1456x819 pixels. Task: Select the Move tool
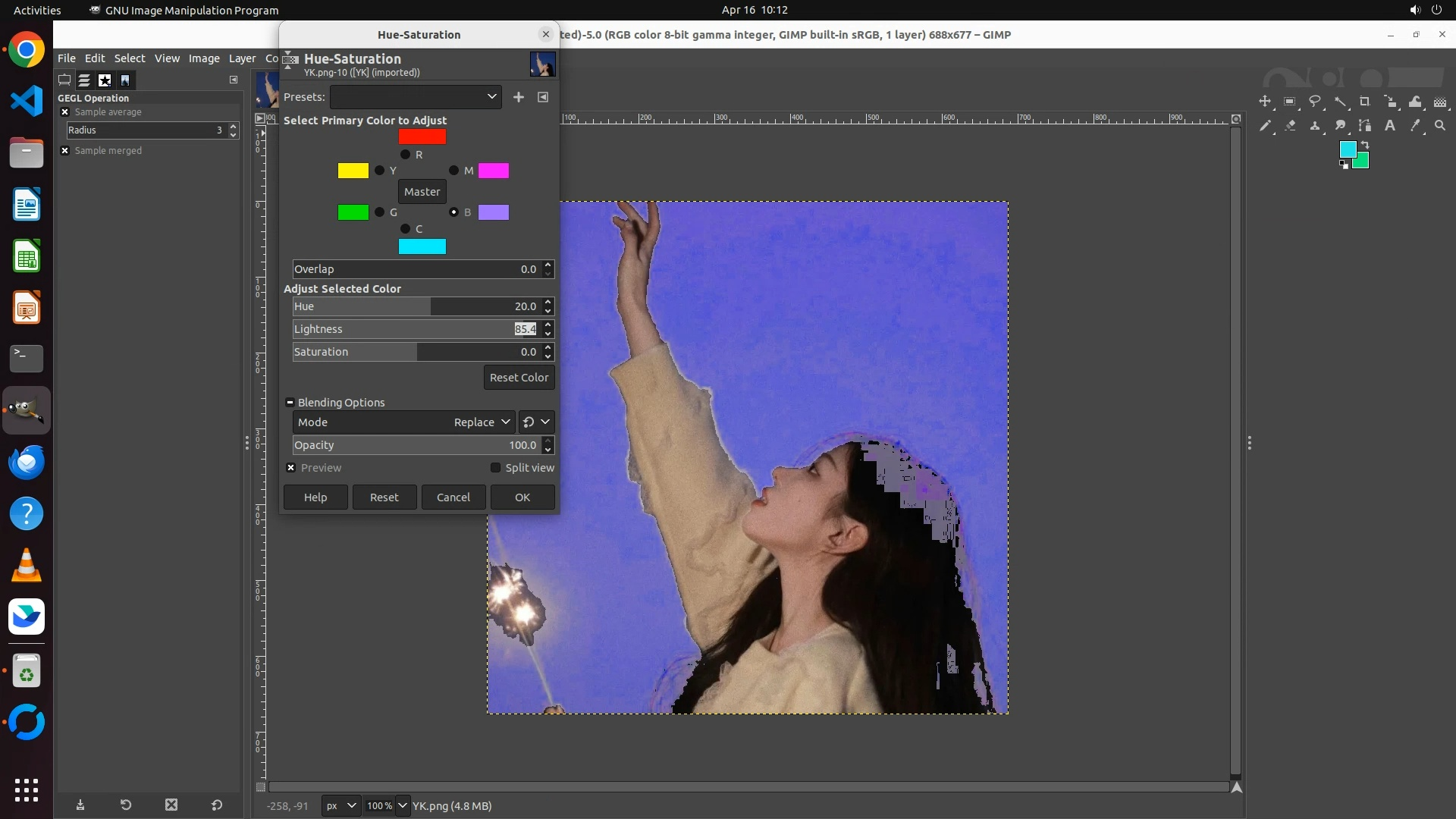[x=1264, y=102]
